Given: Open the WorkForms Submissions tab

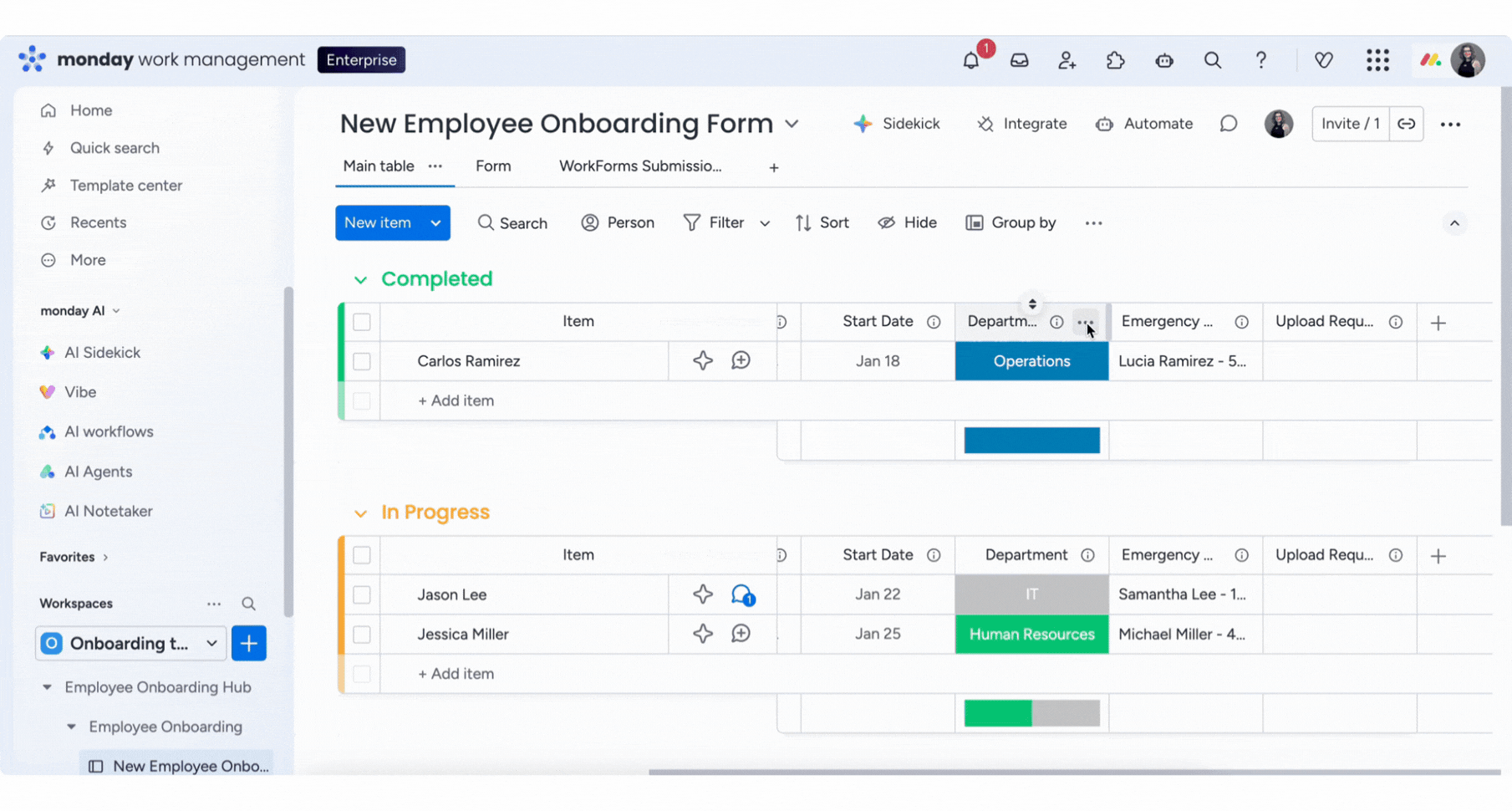Looking at the screenshot, I should 639,166.
